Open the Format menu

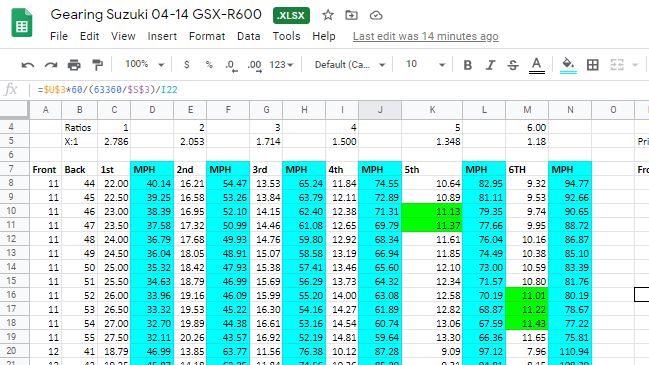(x=207, y=36)
